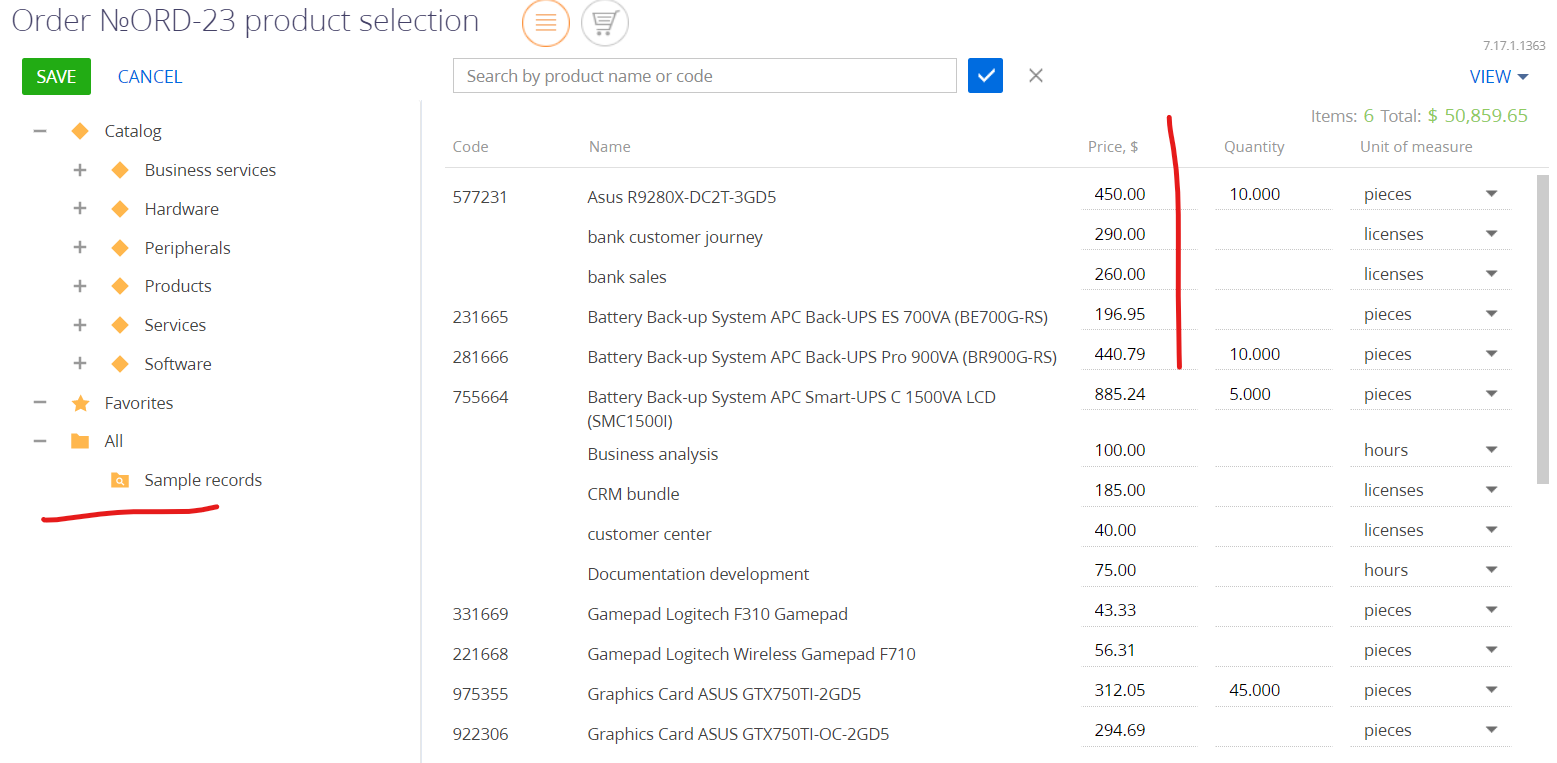Image resolution: width=1557 pixels, height=763 pixels.
Task: Click product code 922306
Action: (x=480, y=734)
